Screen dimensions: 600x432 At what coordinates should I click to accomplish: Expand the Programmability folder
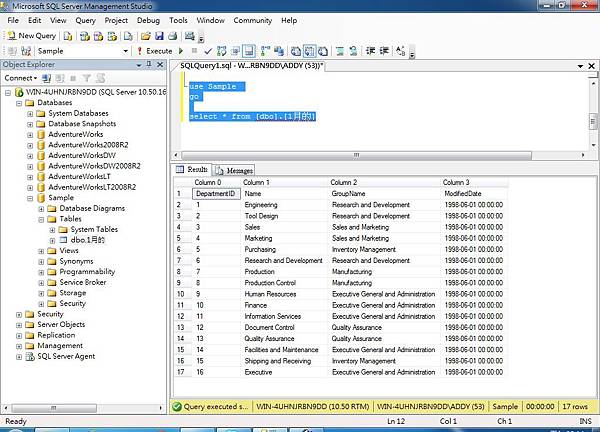point(42,271)
